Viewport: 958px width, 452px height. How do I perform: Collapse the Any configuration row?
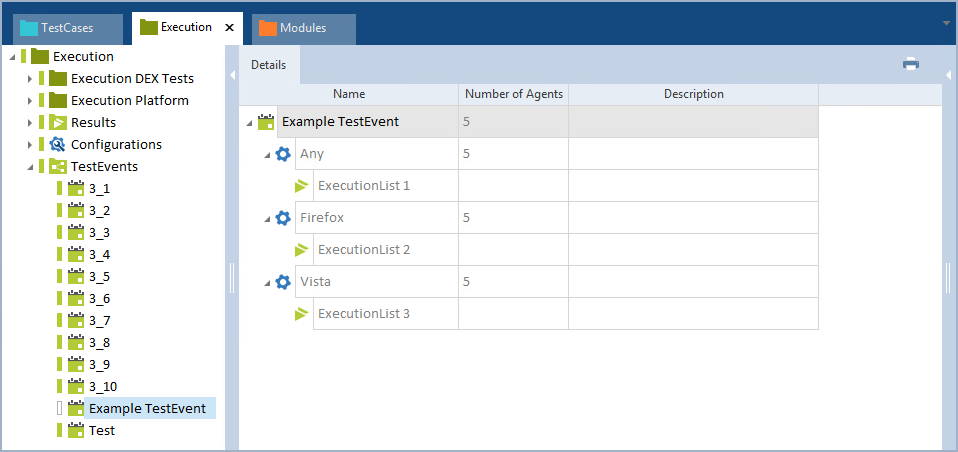268,154
